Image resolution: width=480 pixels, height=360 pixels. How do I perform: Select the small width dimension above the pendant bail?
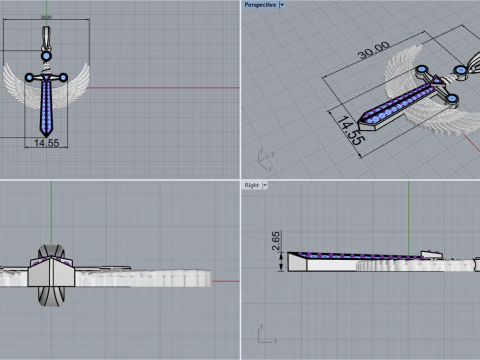click(x=46, y=17)
